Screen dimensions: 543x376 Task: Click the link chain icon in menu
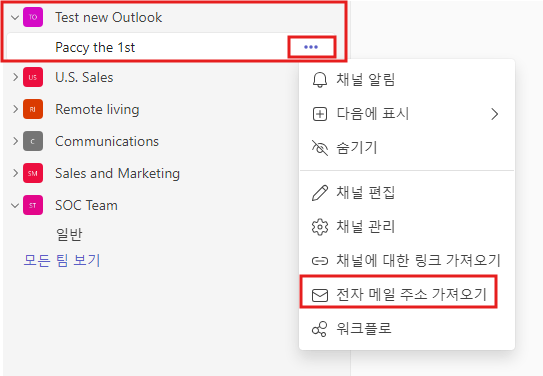320,261
